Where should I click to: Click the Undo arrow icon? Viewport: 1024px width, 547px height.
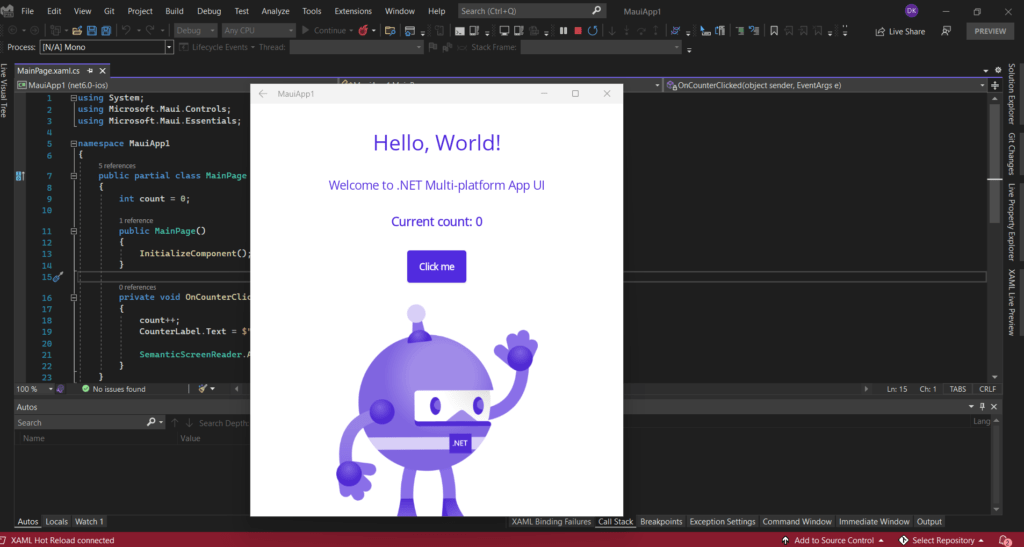(126, 31)
